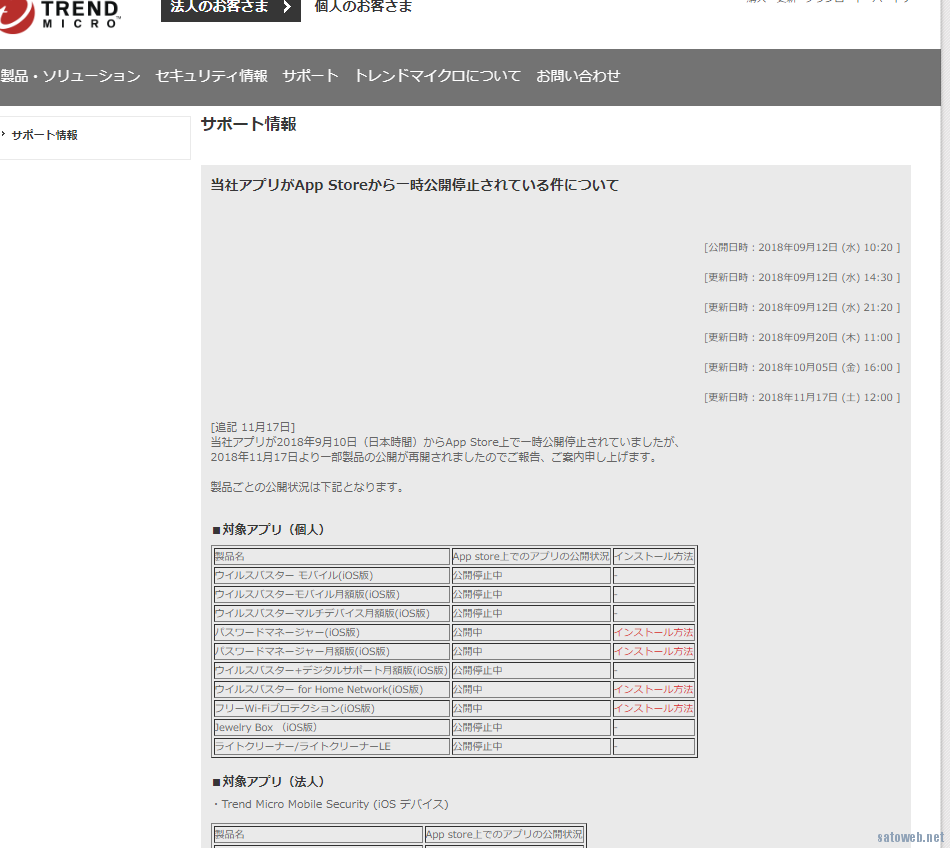The height and width of the screenshot is (848, 950).
Task: Open the 製品・ソリューション menu
Action: 70,76
